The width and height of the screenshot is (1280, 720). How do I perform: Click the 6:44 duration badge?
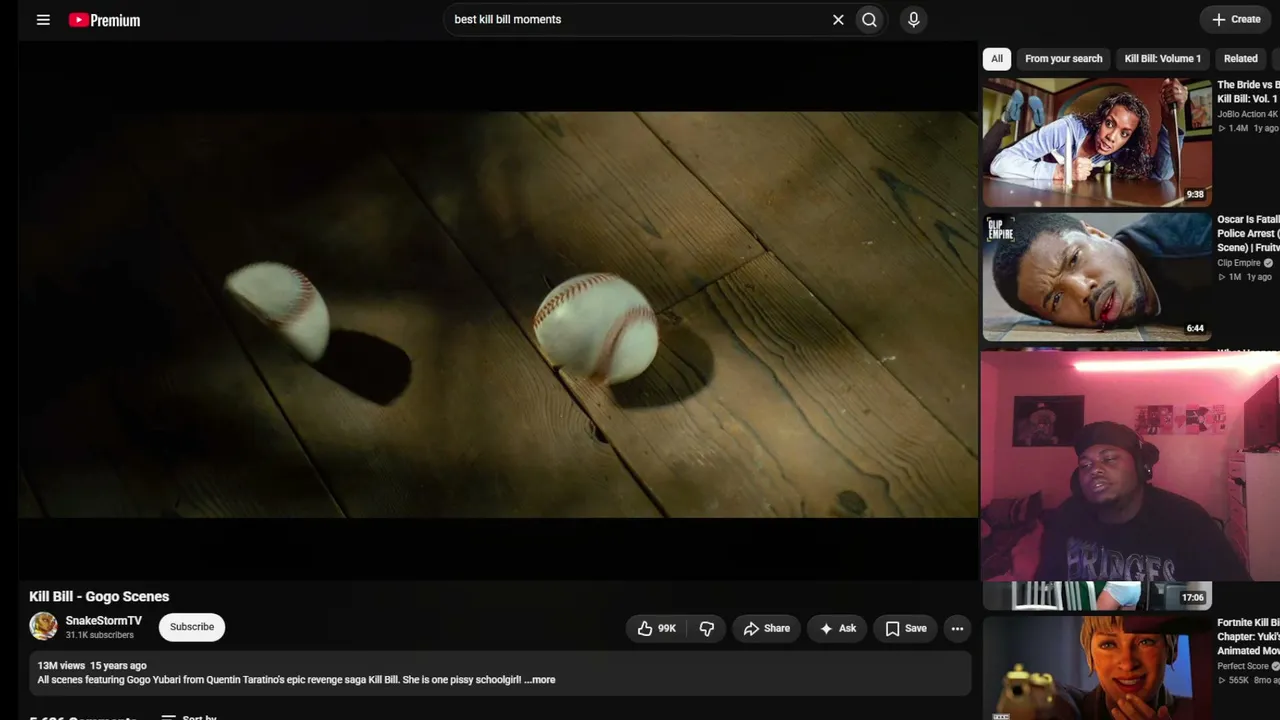point(1195,328)
